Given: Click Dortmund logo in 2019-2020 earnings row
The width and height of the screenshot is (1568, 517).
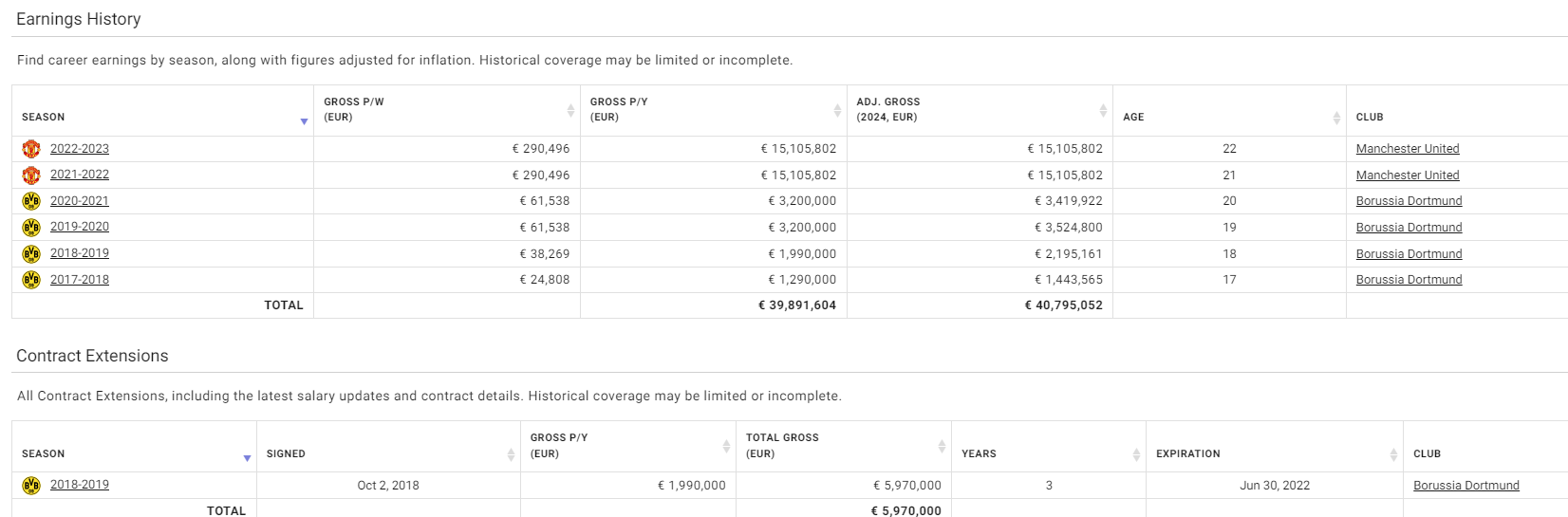Looking at the screenshot, I should click(x=31, y=228).
